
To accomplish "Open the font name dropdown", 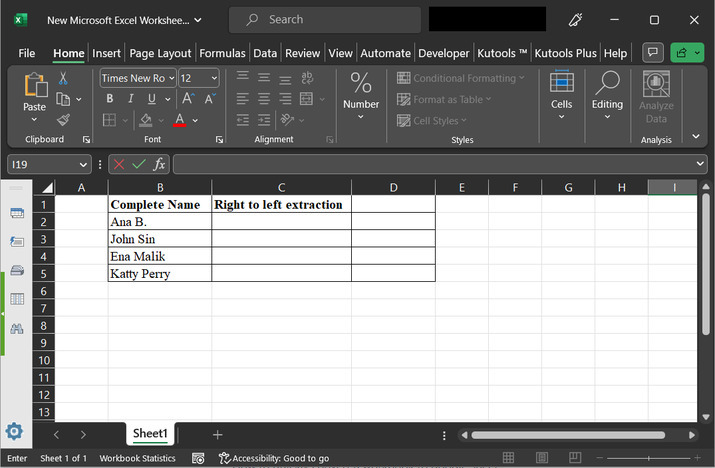I will (x=171, y=78).
